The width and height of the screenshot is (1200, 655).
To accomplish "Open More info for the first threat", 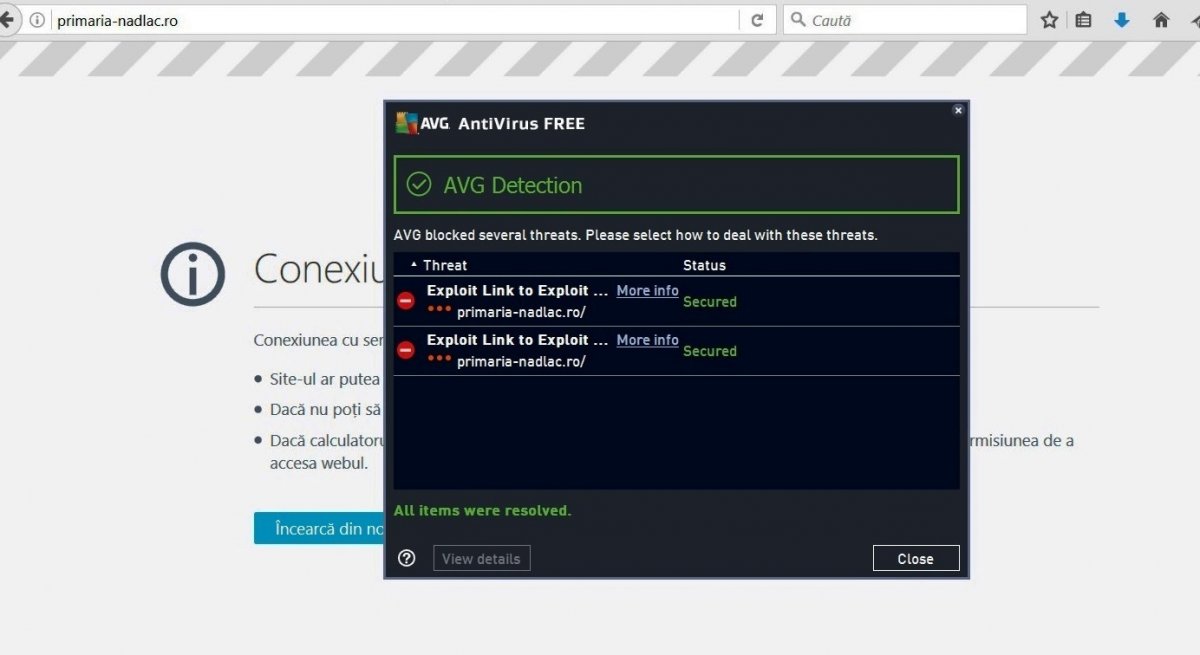I will 647,291.
